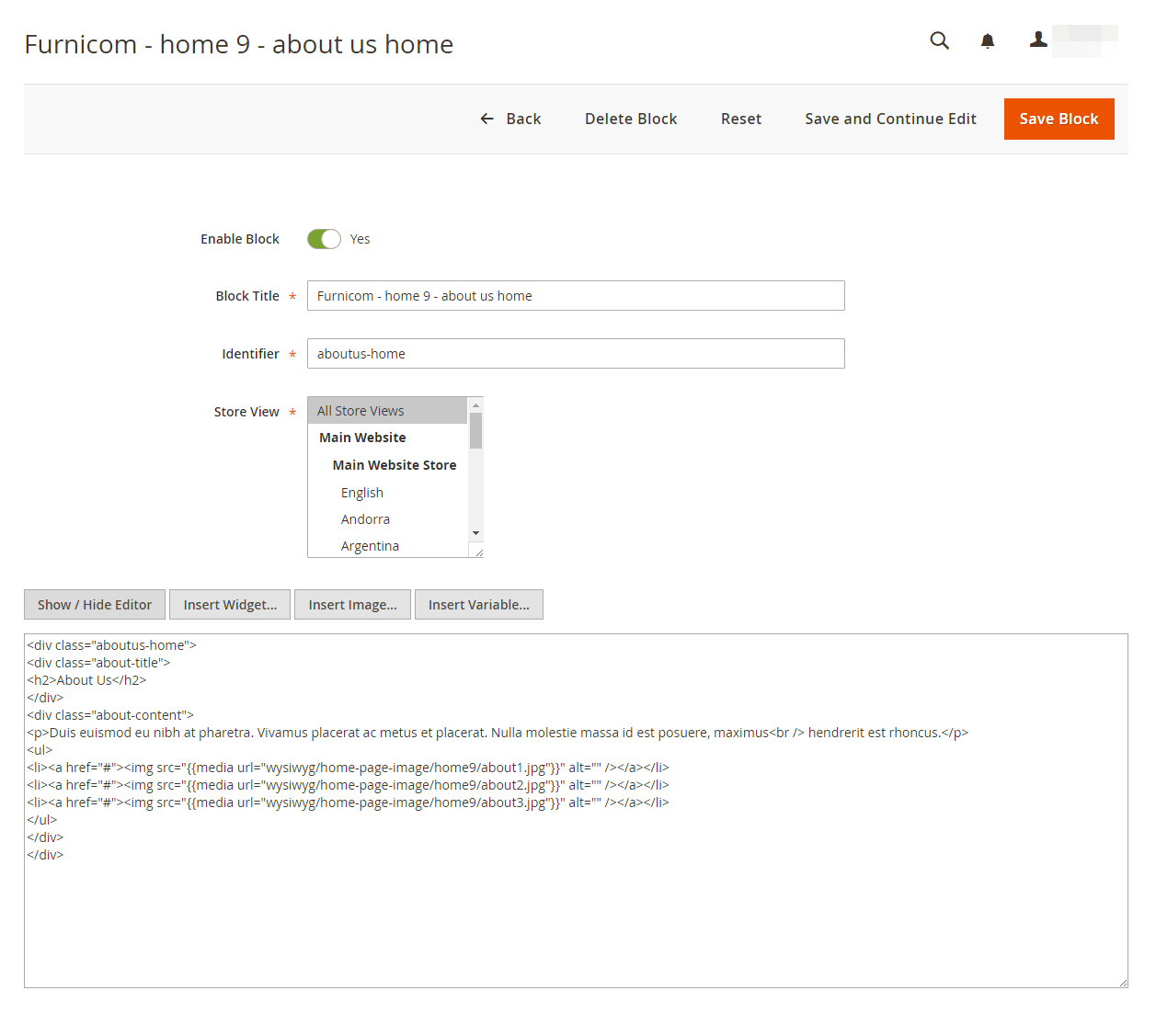Viewport: 1156px width, 1036px height.
Task: Click the Reset button
Action: pos(741,119)
